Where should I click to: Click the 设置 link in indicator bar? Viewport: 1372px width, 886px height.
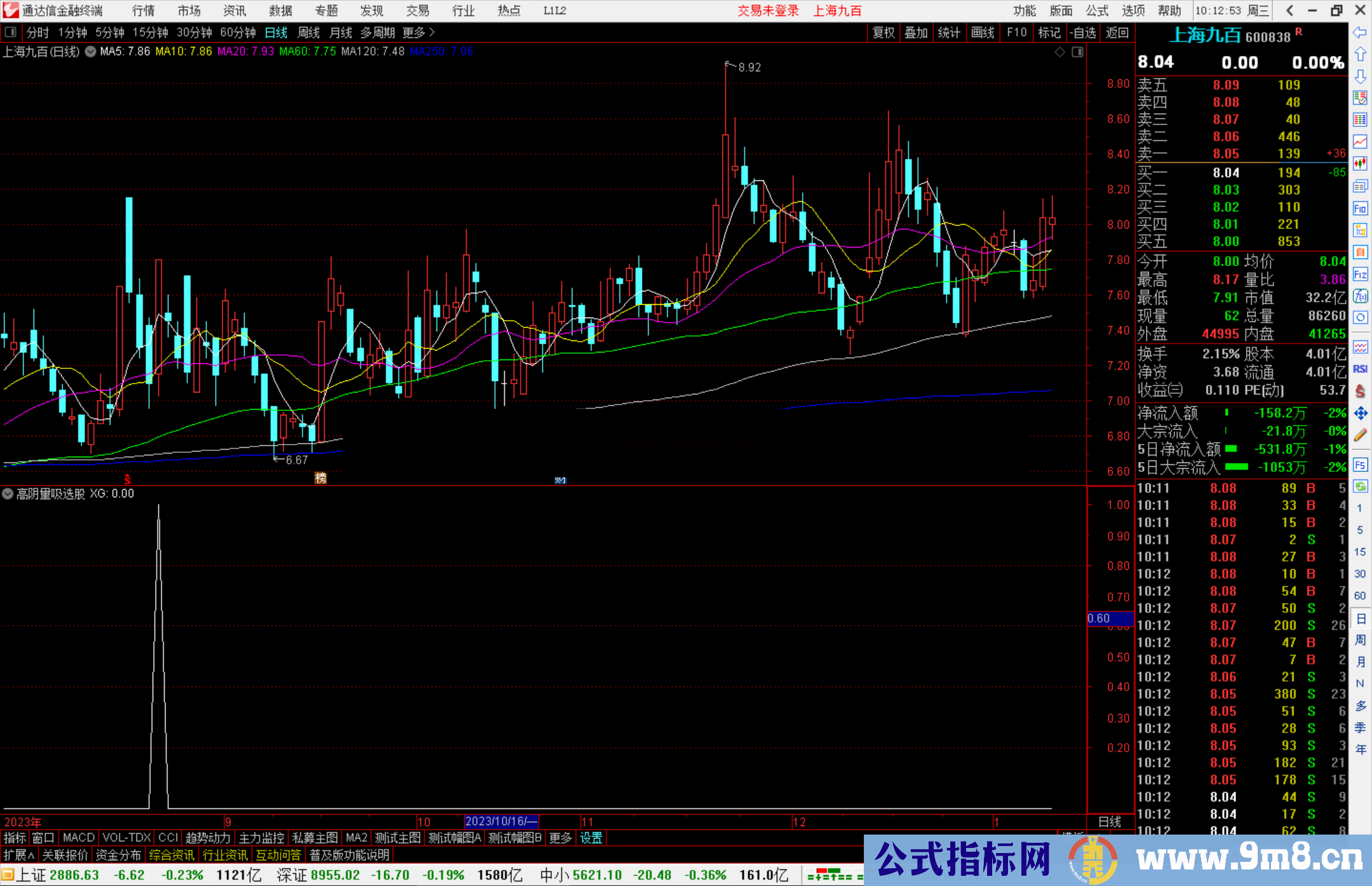[591, 838]
